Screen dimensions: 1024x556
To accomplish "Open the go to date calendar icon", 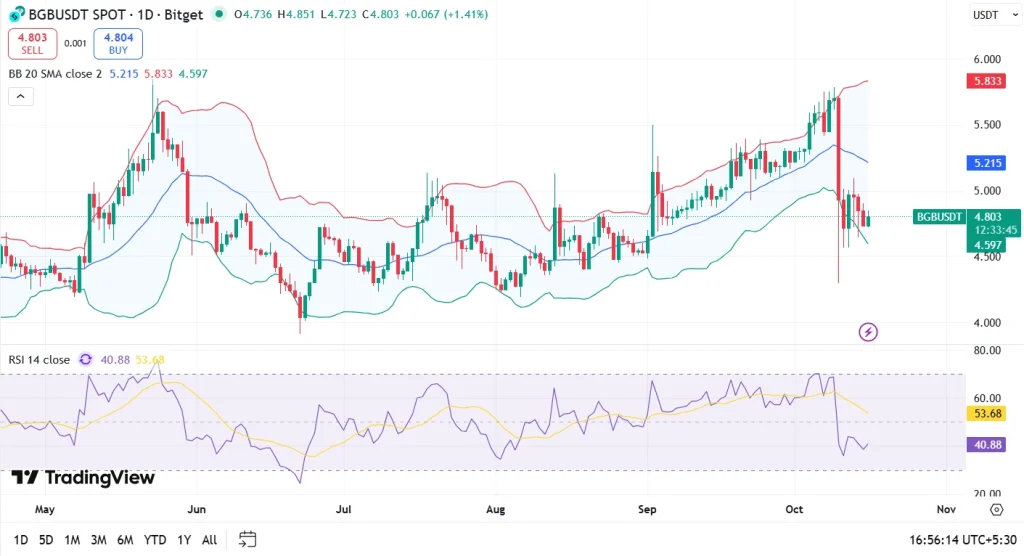I will [x=248, y=540].
